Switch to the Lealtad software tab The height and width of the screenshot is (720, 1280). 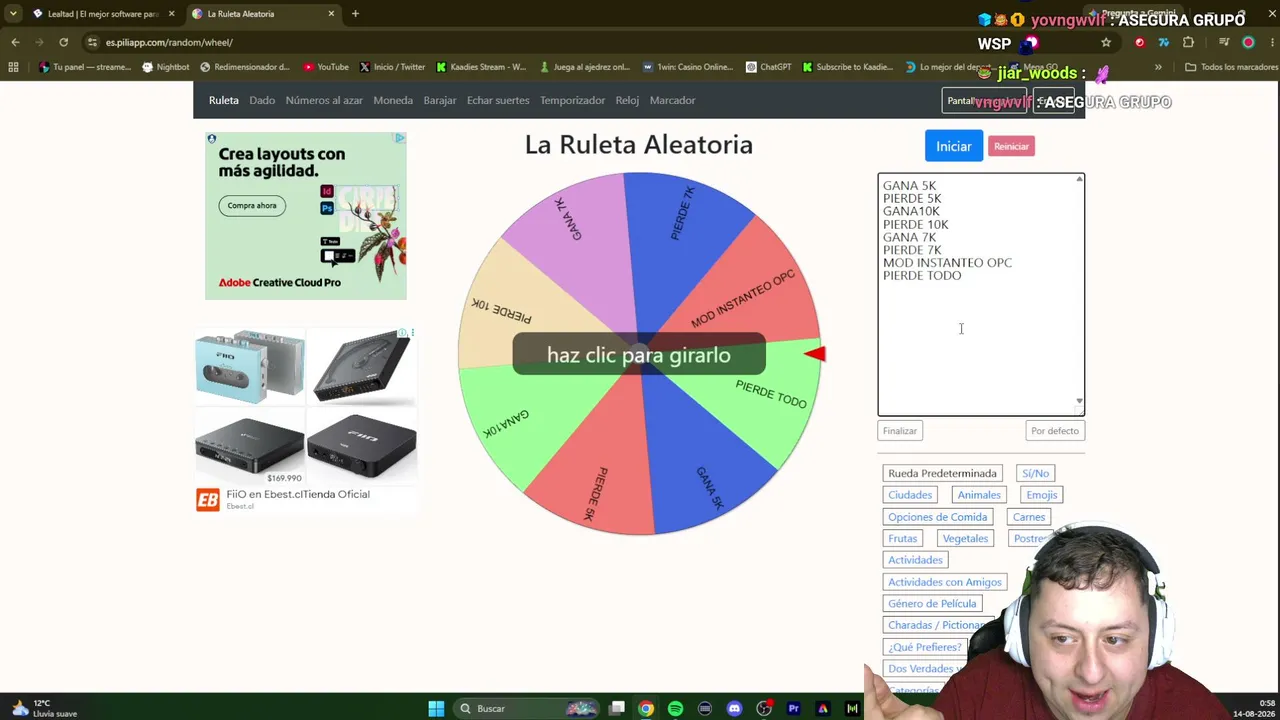tap(103, 14)
